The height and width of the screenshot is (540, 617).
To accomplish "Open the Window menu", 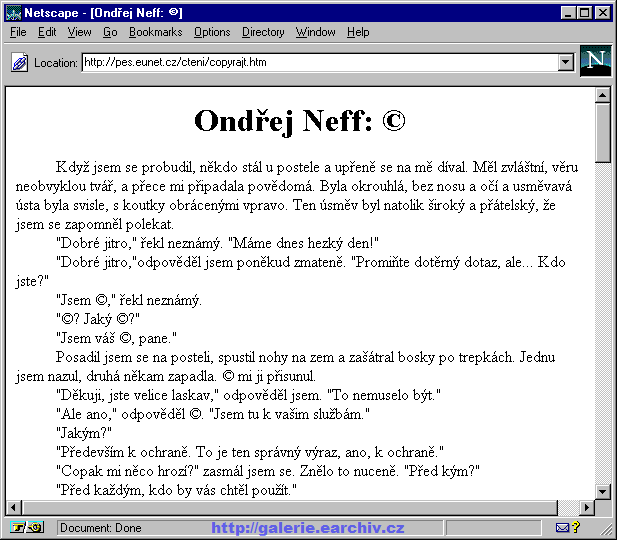I will [316, 32].
